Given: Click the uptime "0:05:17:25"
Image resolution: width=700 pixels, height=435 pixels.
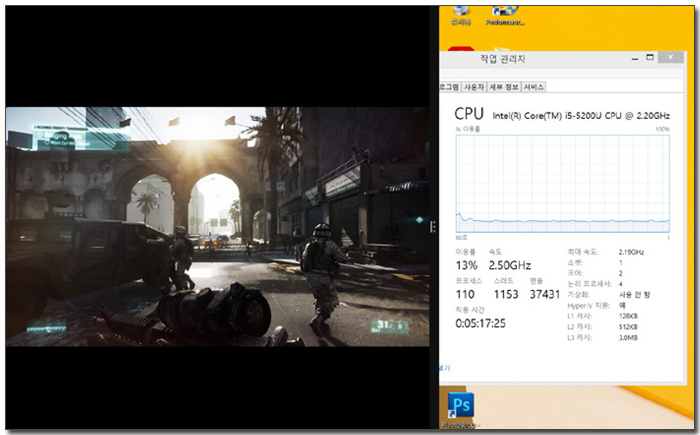Looking at the screenshot, I should click(x=480, y=323).
